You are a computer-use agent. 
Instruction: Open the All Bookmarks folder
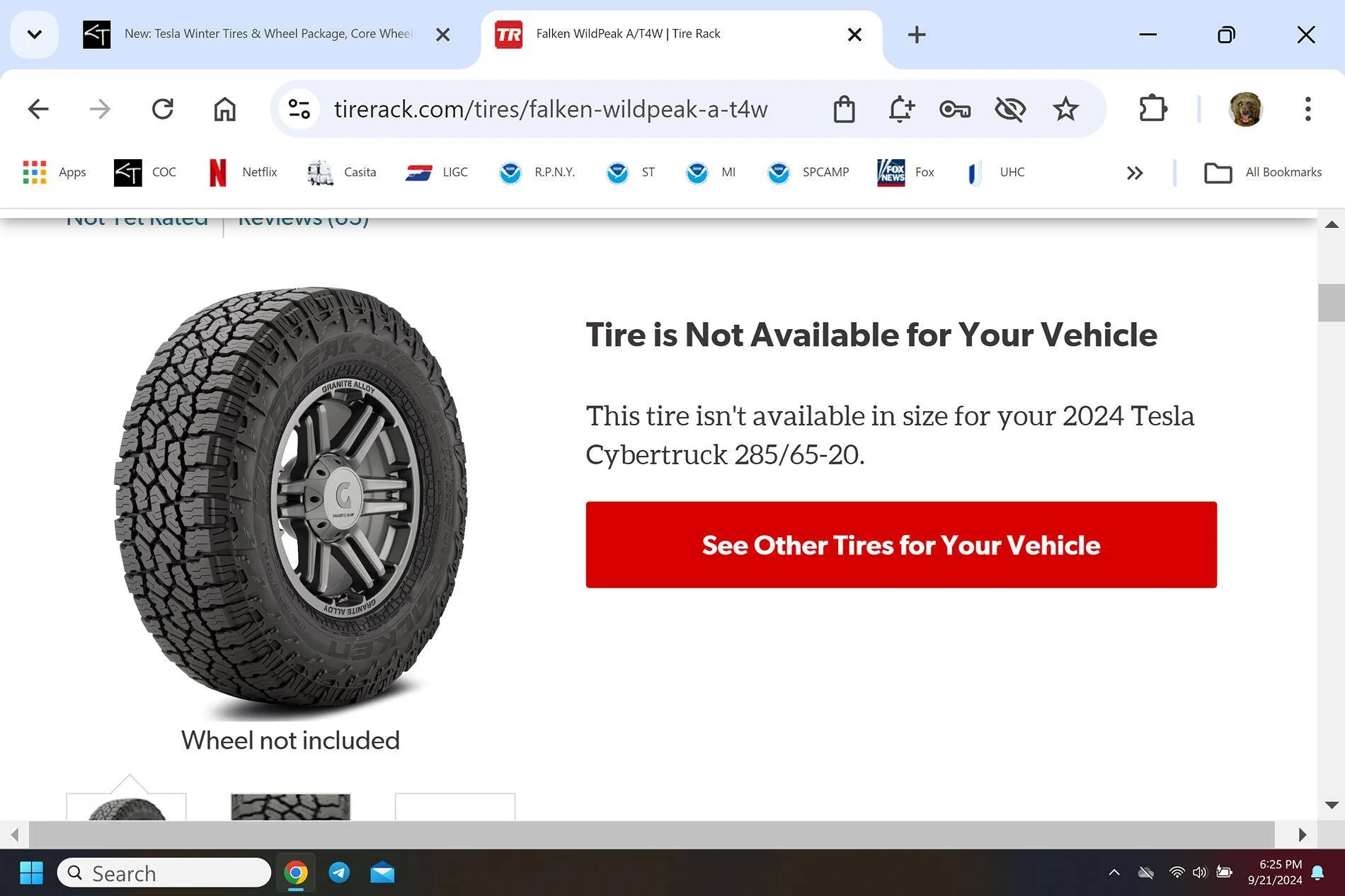[x=1263, y=172]
